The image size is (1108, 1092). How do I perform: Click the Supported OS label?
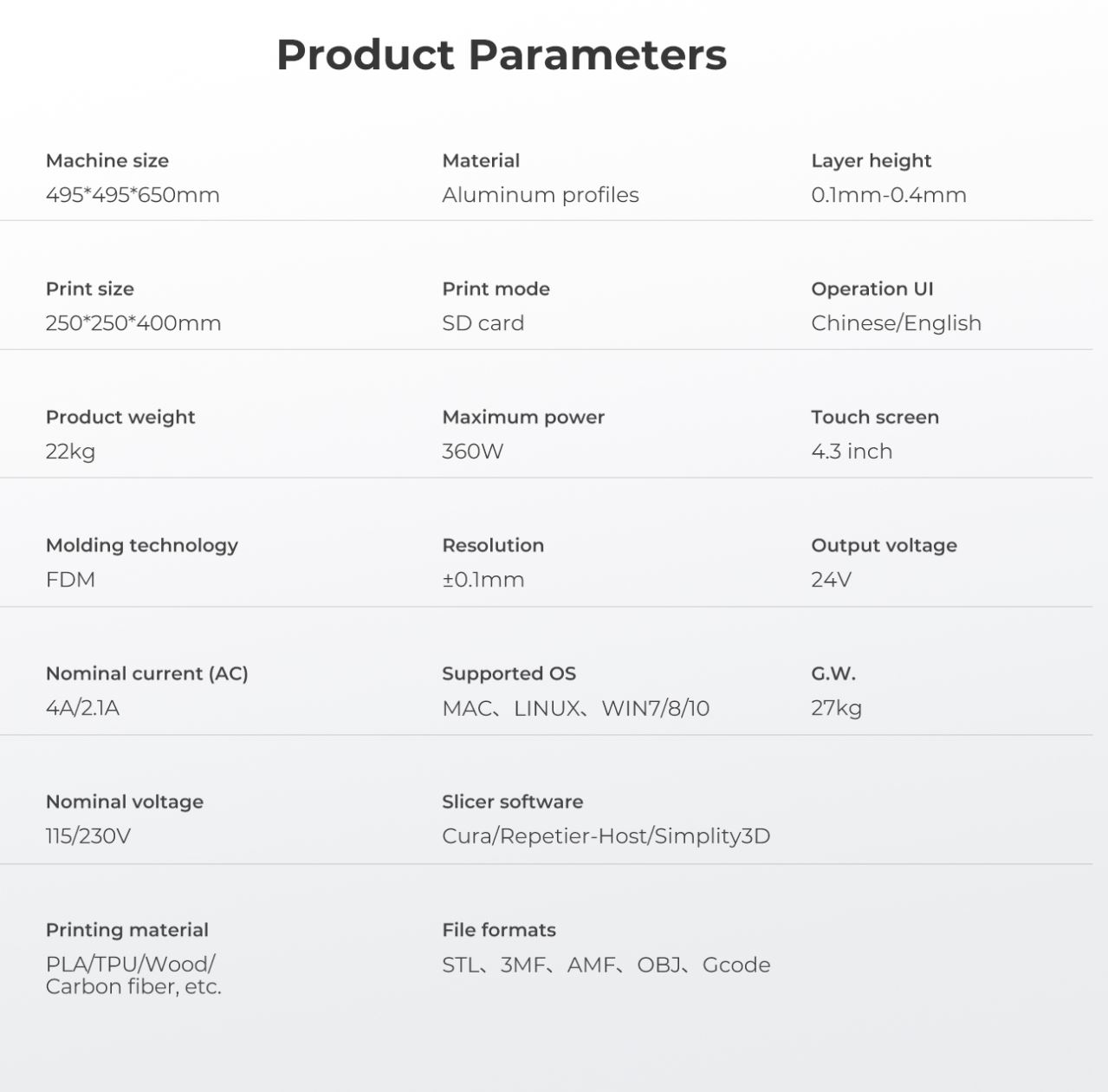coord(509,673)
